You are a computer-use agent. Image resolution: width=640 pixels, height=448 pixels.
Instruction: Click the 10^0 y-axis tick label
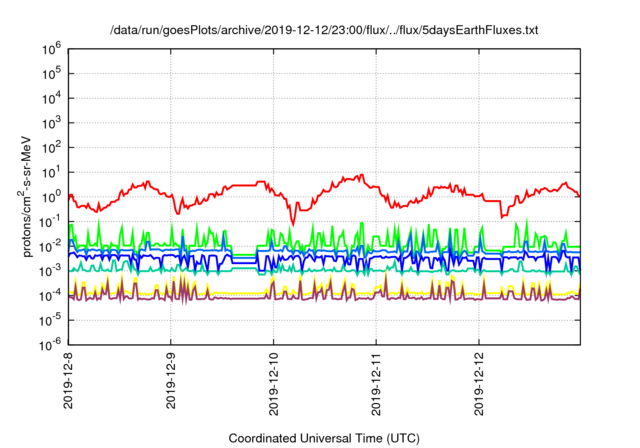click(51, 197)
